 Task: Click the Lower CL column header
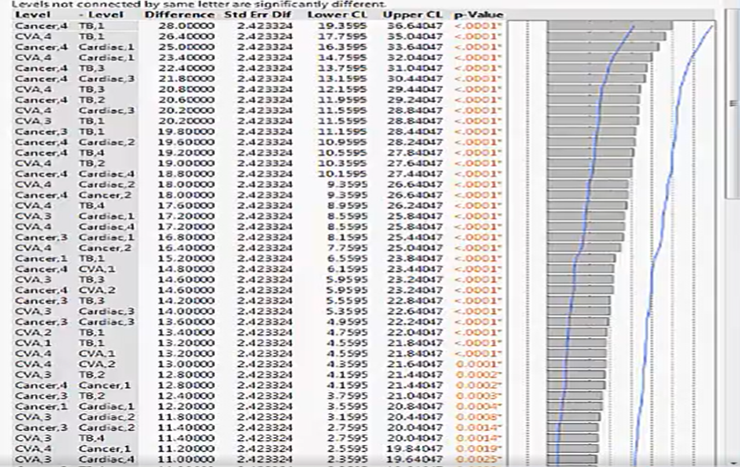(x=337, y=15)
